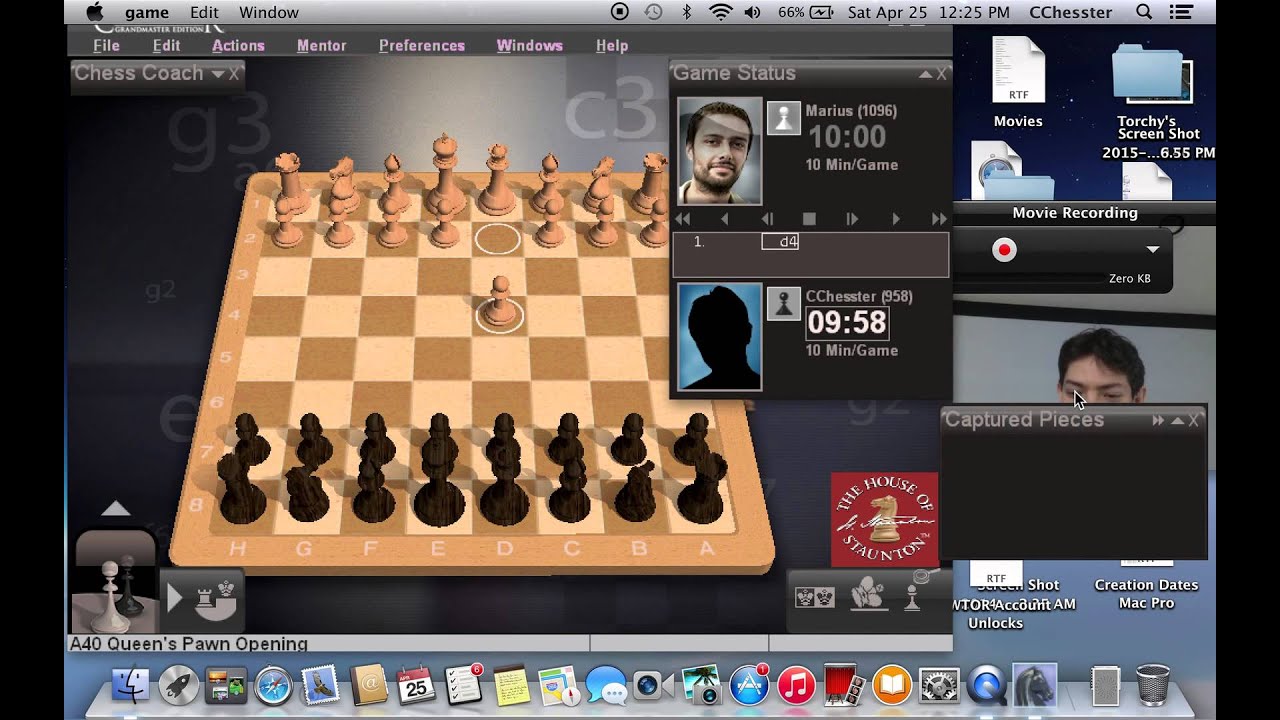Image resolution: width=1280 pixels, height=720 pixels.
Task: Collapse the Game Status panel
Action: point(926,74)
